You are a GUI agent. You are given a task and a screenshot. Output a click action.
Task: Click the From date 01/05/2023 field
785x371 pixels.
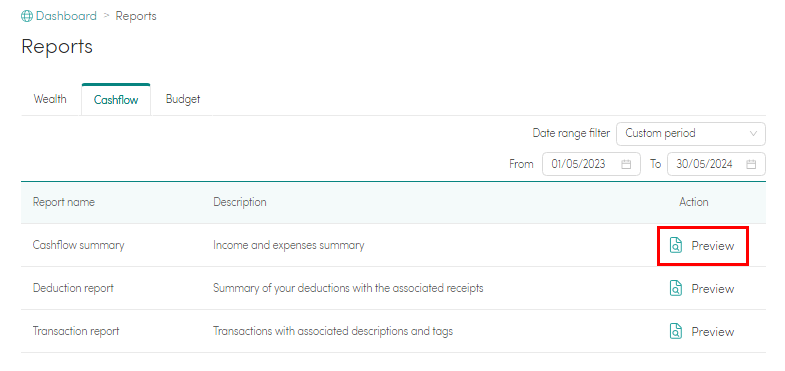(x=591, y=164)
